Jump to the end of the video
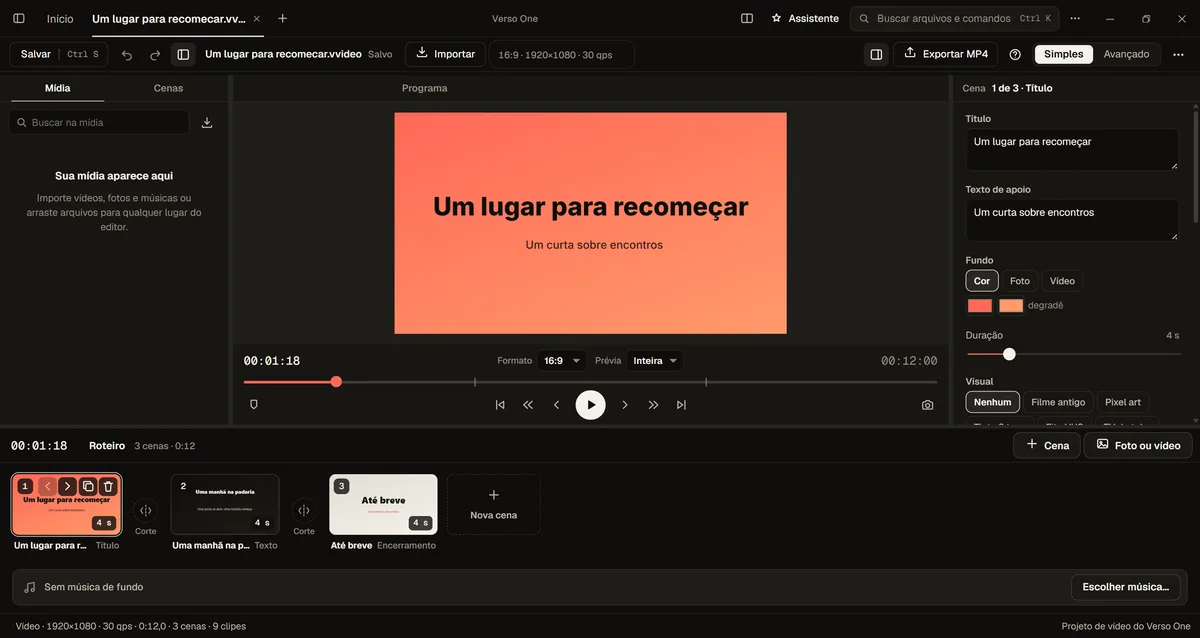 681,405
